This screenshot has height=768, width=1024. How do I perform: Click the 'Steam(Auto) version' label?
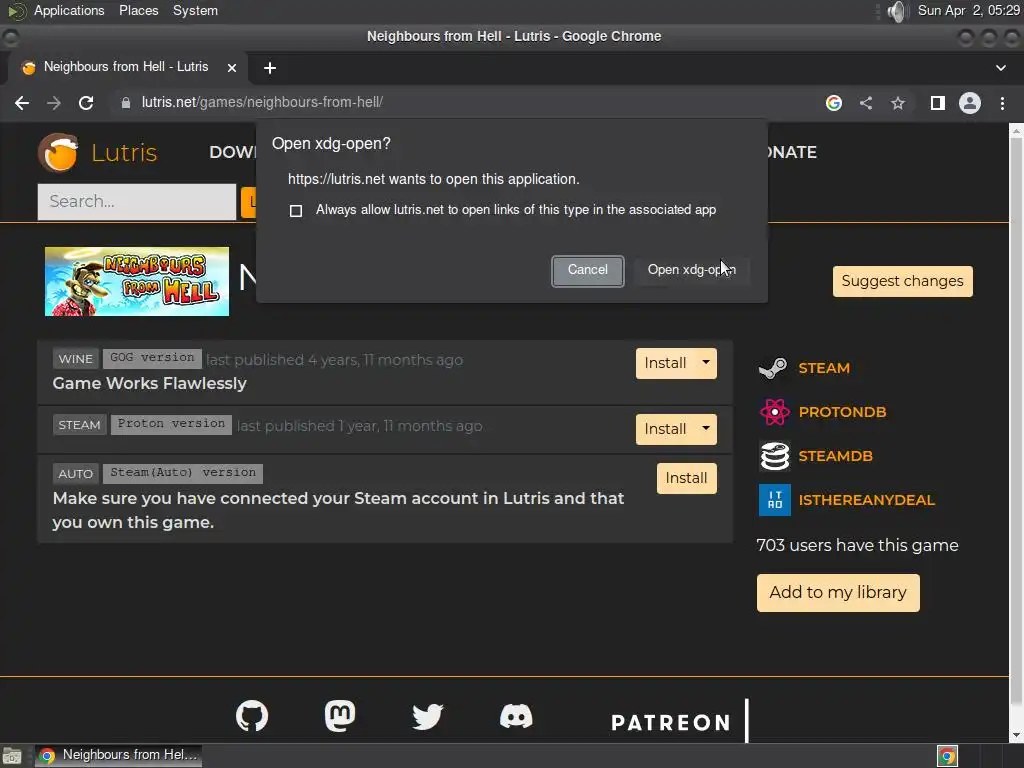tap(183, 473)
